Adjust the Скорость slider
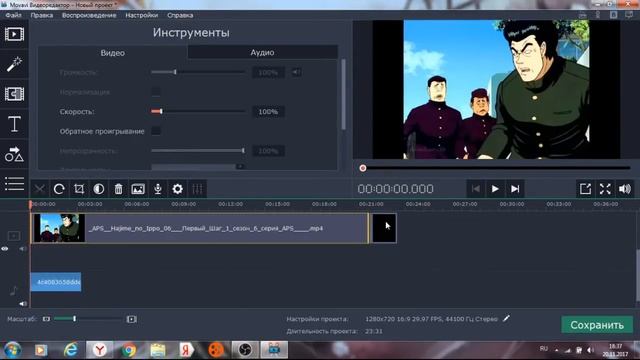Viewport: 640px width, 360px height. [198, 111]
